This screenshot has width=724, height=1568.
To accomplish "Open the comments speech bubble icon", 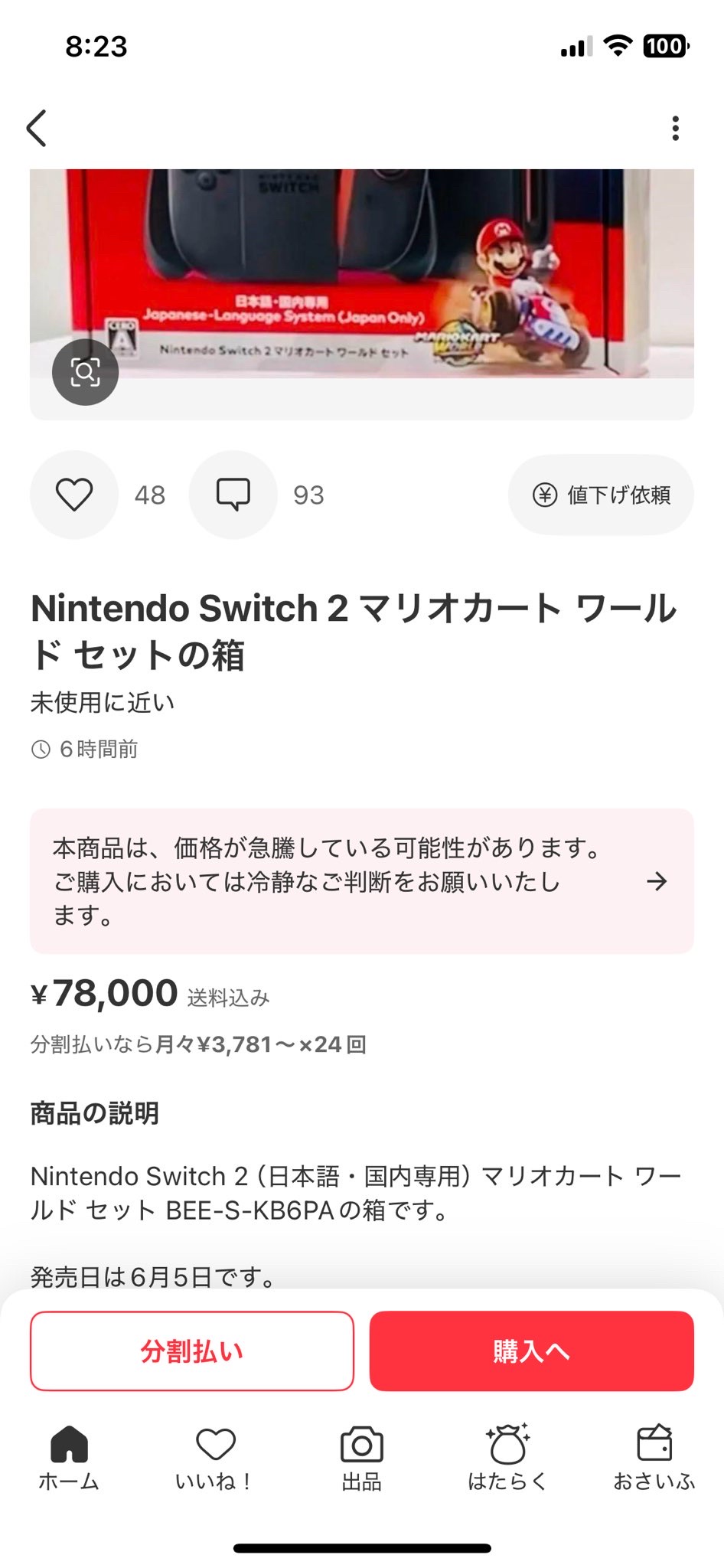I will pos(233,495).
